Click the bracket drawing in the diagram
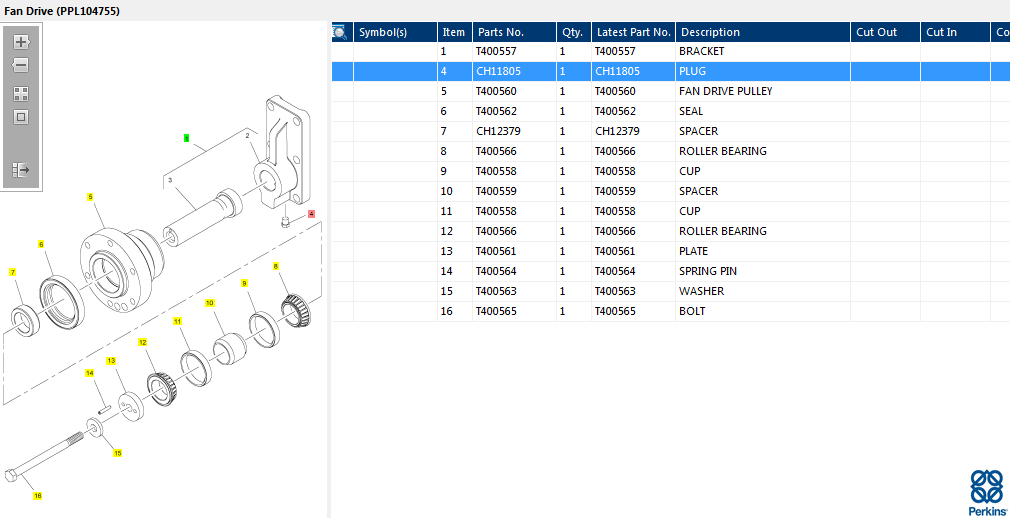 282,153
